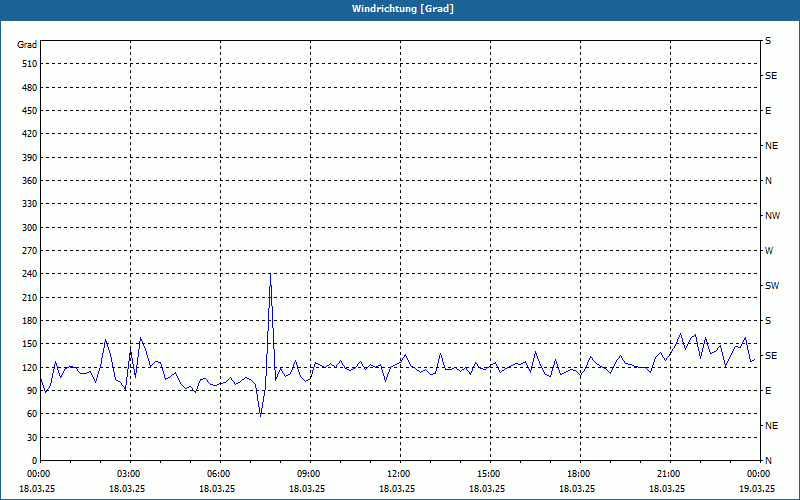This screenshot has height=500, width=800.
Task: Click the NE compass label at 390 level
Action: coord(771,146)
